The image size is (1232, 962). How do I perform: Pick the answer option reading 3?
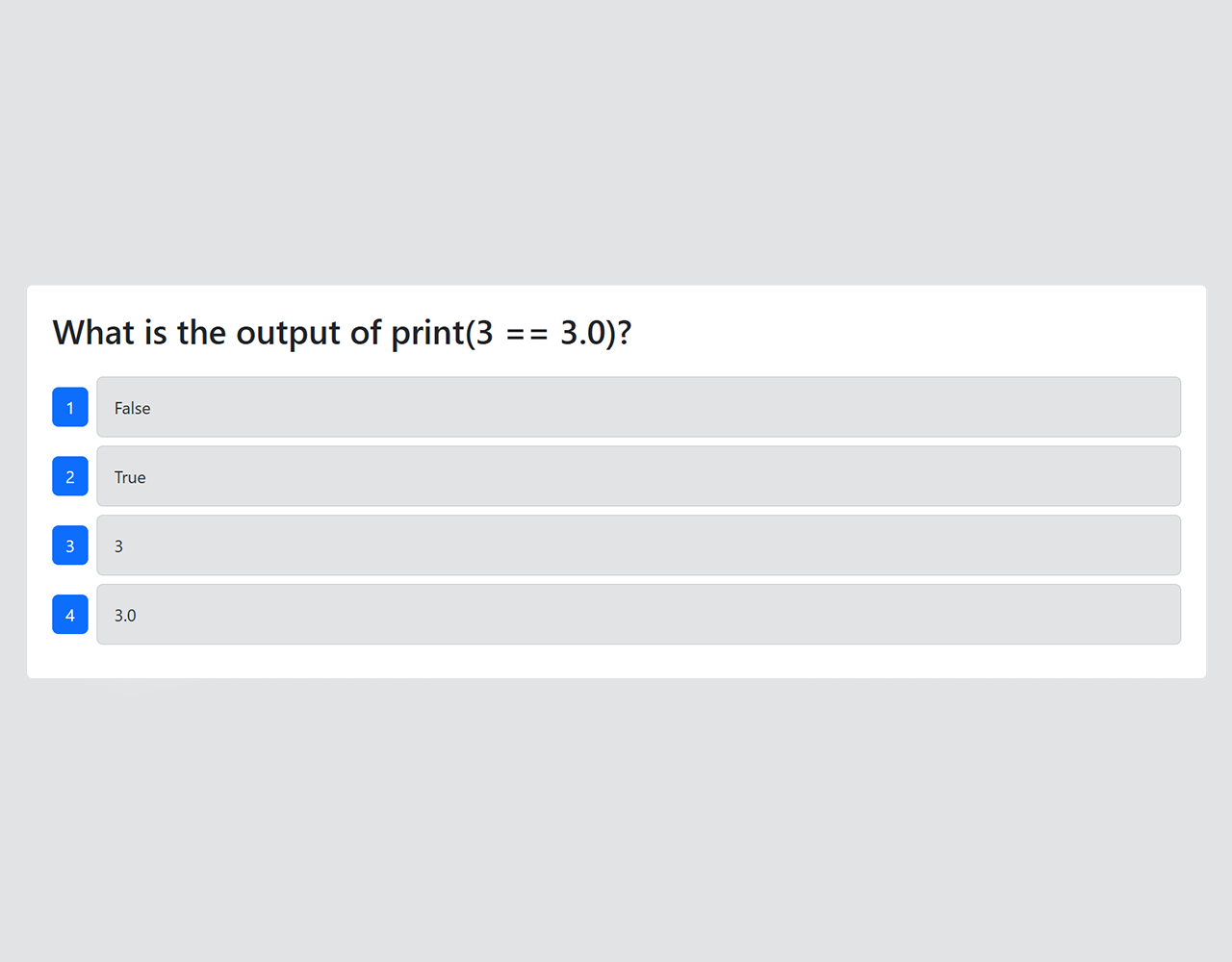(638, 545)
